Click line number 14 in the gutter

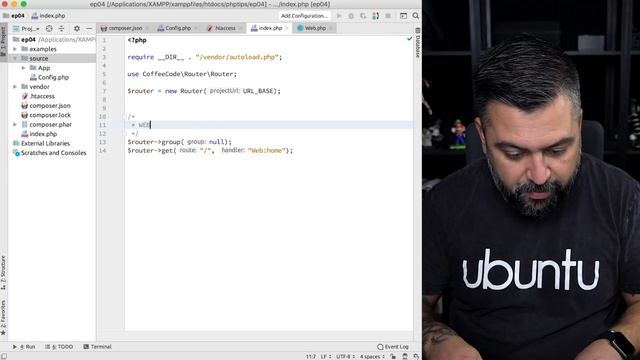(102, 151)
